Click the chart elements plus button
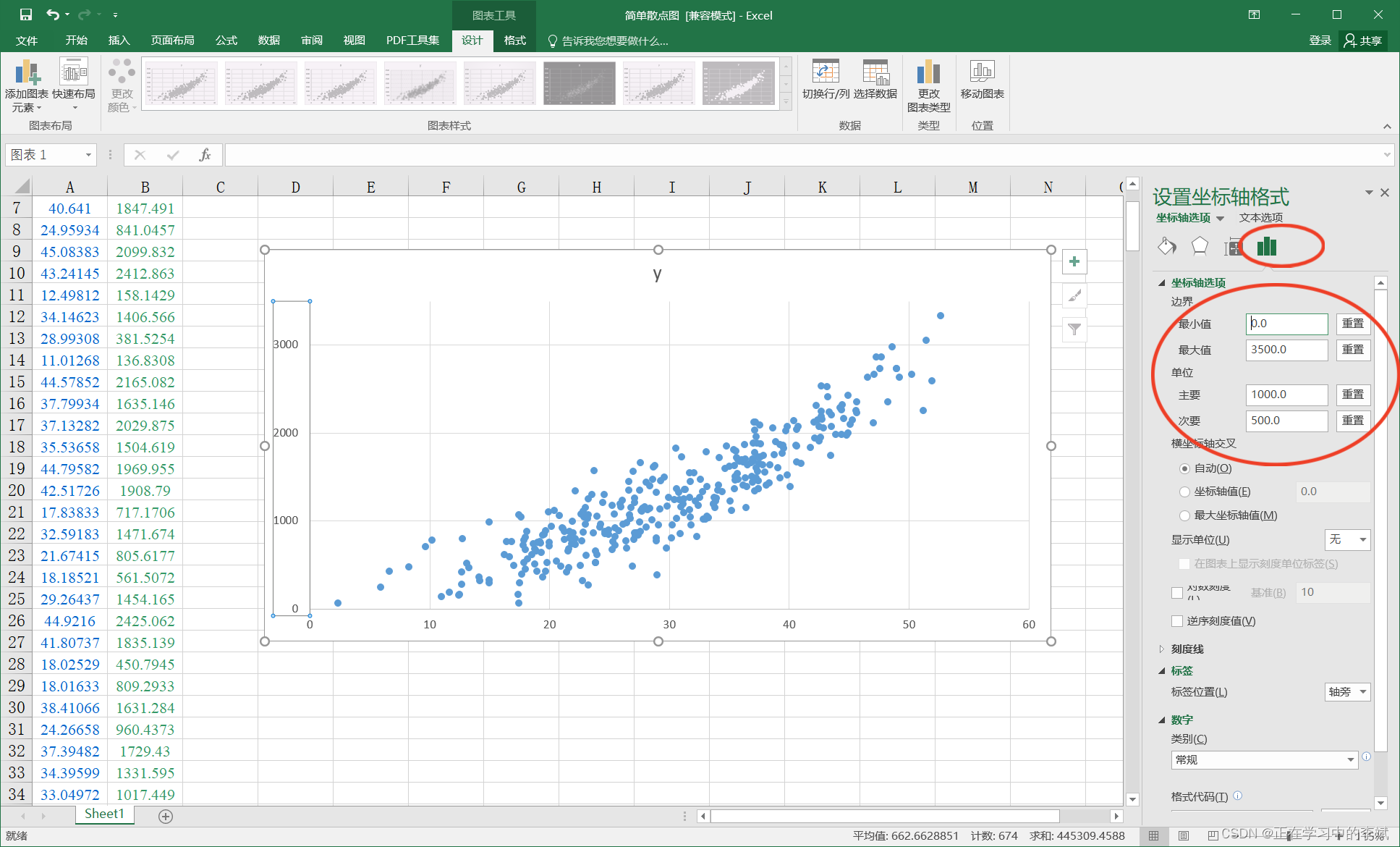The width and height of the screenshot is (1400, 847). click(1074, 262)
